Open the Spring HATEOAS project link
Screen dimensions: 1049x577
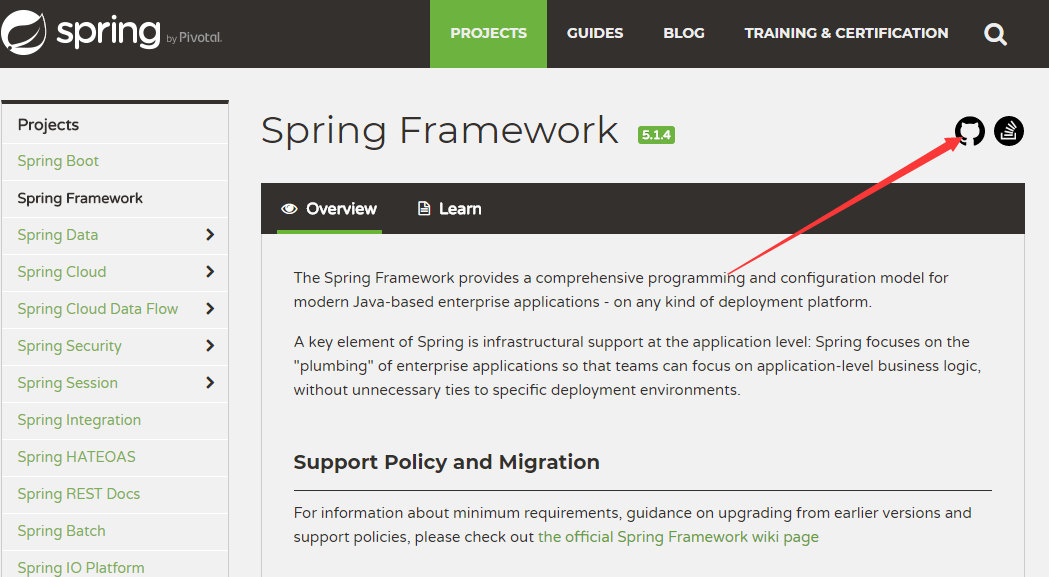tap(76, 457)
